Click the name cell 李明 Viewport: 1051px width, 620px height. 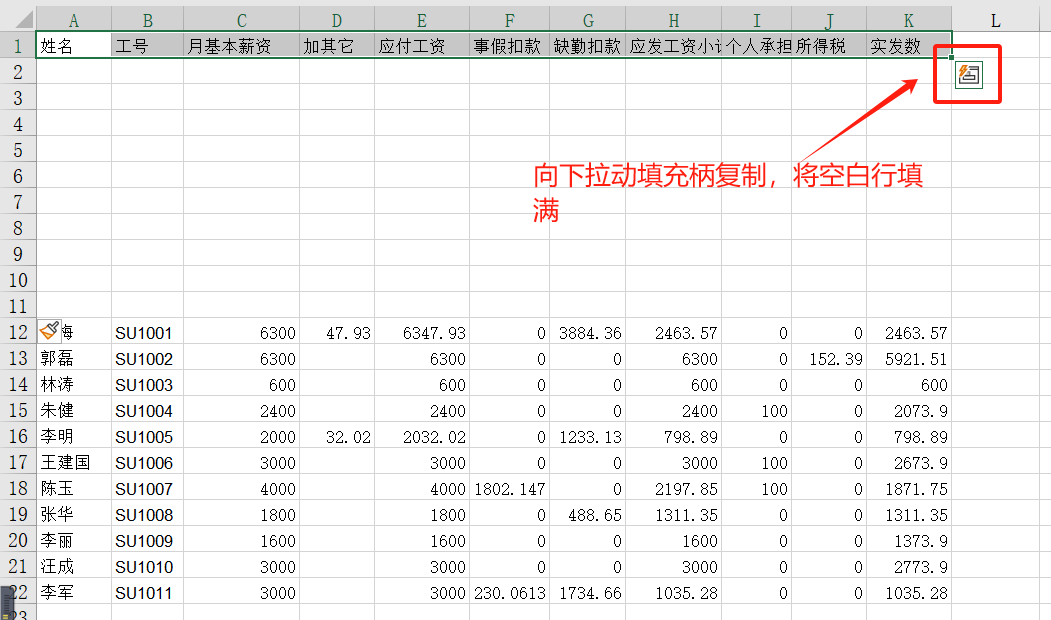(74, 436)
